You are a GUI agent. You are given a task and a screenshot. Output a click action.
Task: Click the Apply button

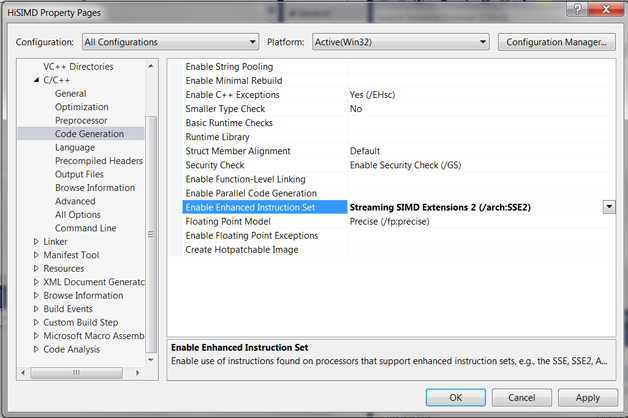tap(588, 398)
